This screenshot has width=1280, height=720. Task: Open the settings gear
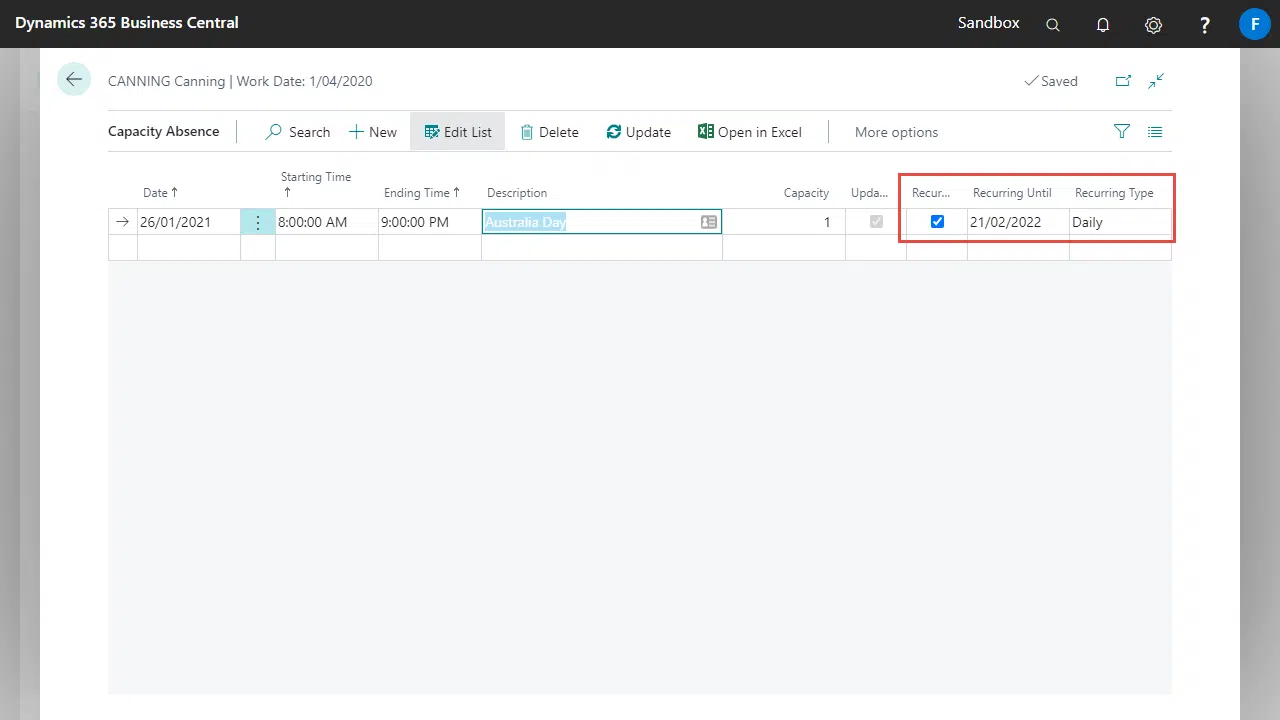pos(1153,25)
